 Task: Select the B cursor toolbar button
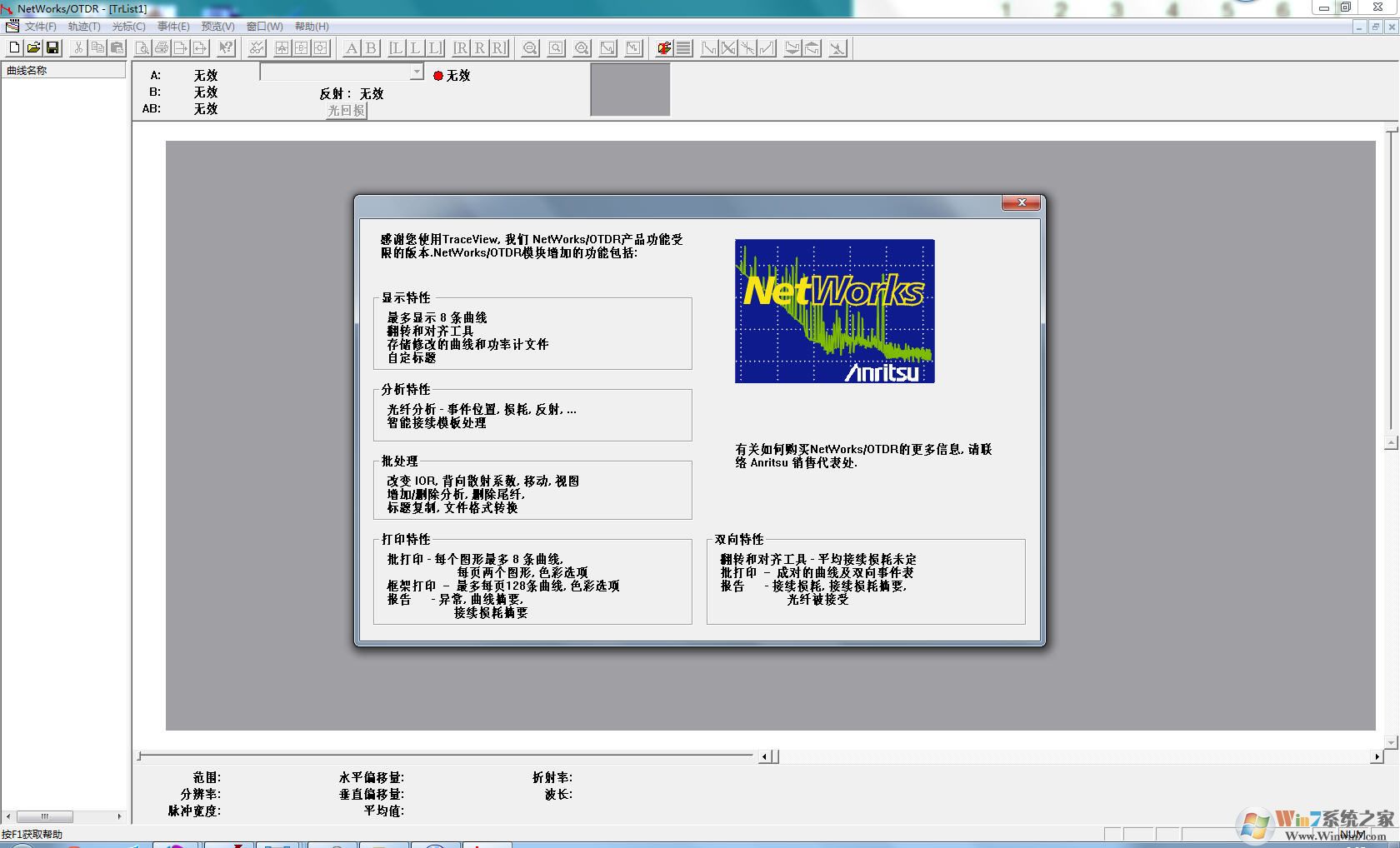(x=371, y=48)
